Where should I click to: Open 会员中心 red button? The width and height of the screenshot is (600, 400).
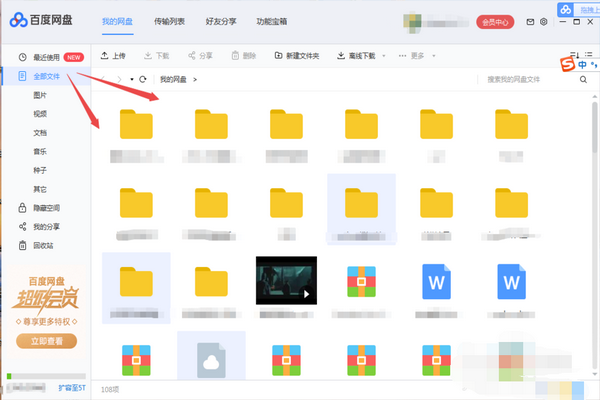[x=495, y=22]
